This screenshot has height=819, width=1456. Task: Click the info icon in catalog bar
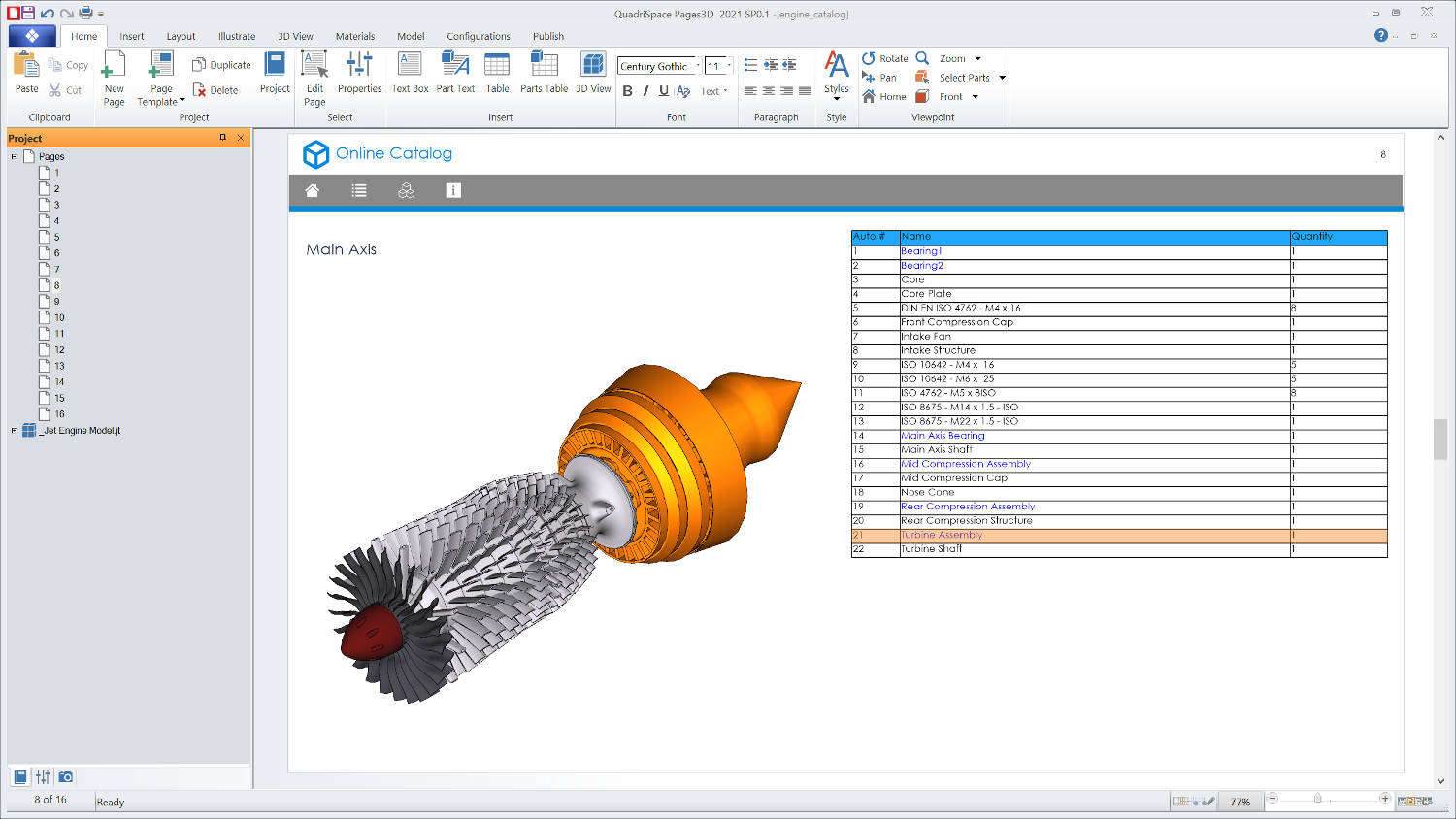pos(453,191)
